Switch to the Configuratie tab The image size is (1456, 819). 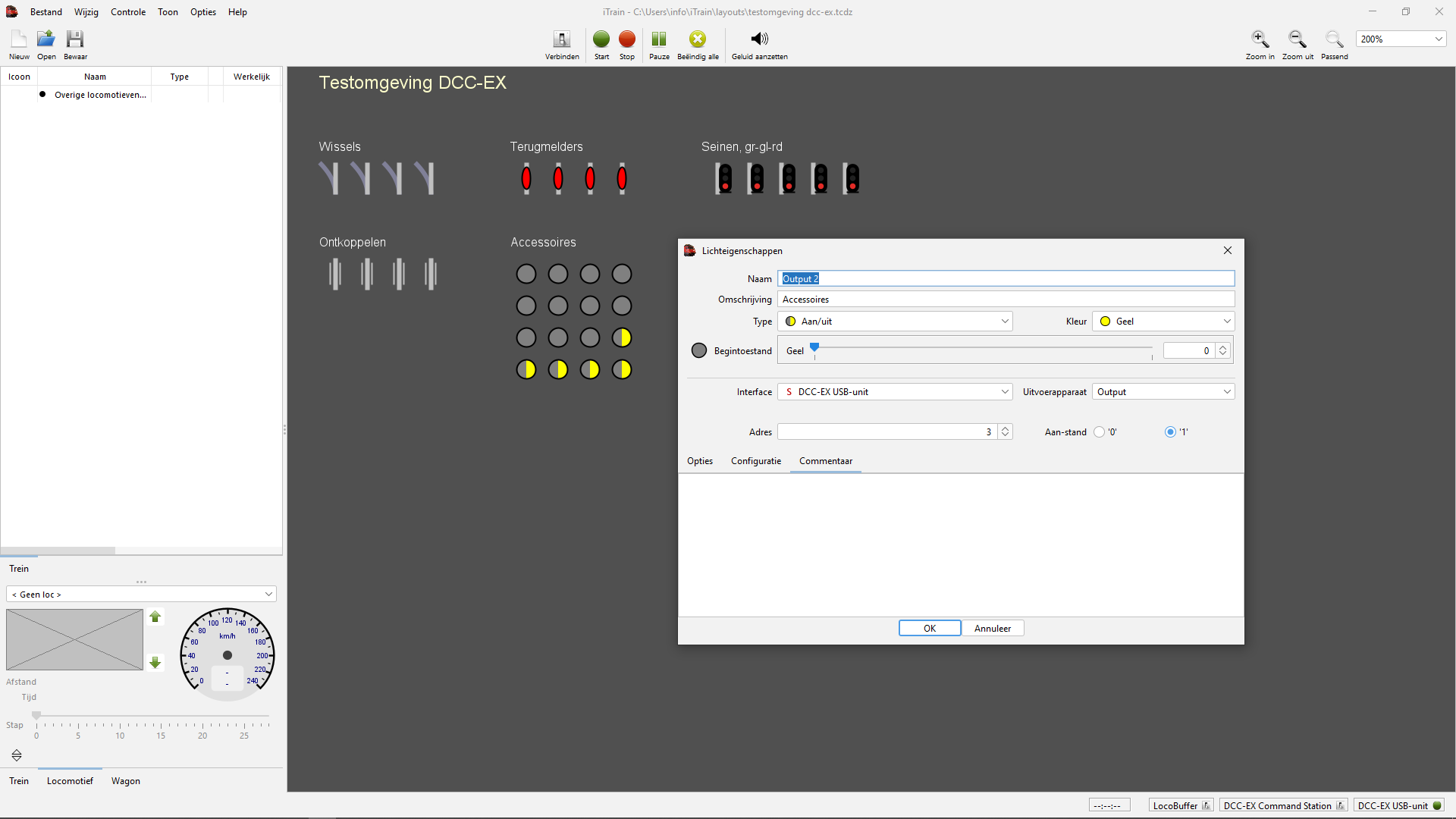tap(755, 461)
